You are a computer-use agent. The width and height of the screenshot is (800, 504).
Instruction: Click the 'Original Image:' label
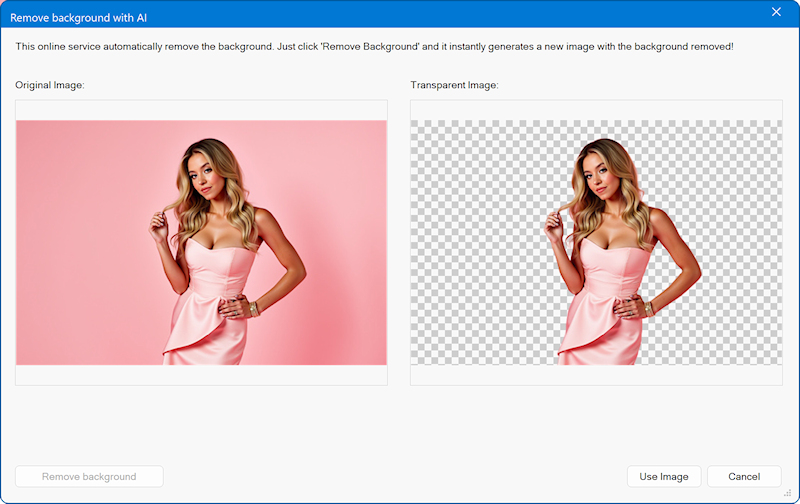tap(50, 85)
